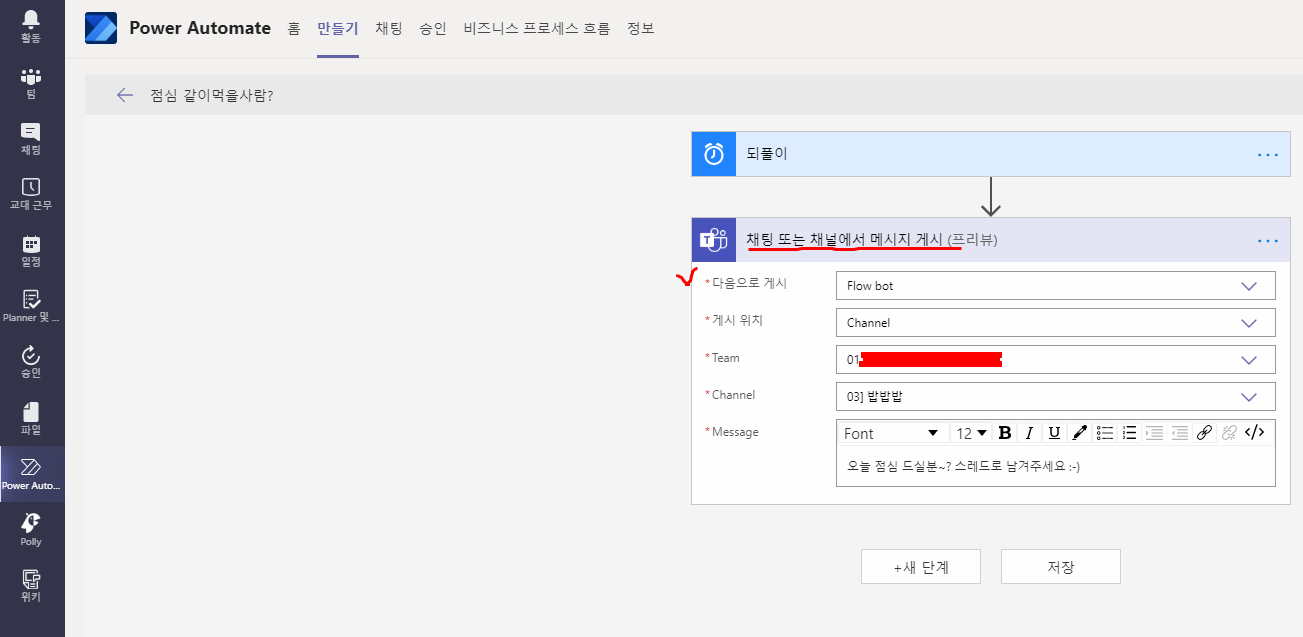The image size is (1303, 637).
Task: Open Calendar (일정) in sidebar
Action: [31, 250]
